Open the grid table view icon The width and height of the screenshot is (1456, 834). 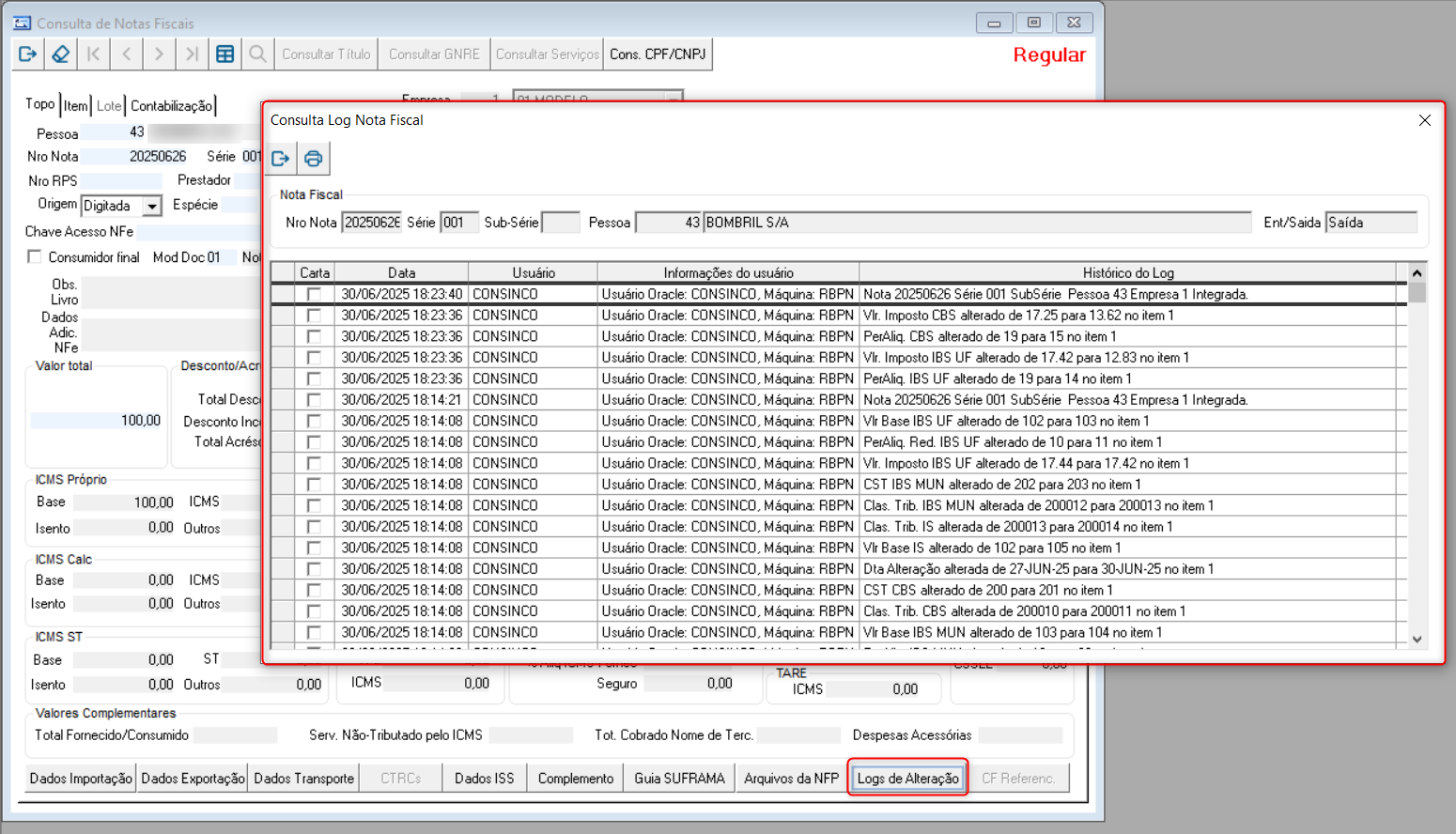coord(225,54)
